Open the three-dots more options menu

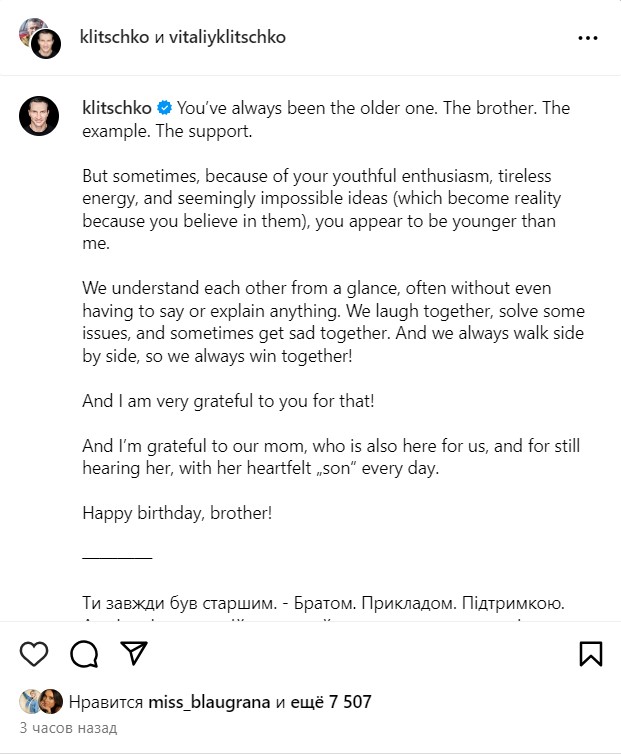click(588, 38)
